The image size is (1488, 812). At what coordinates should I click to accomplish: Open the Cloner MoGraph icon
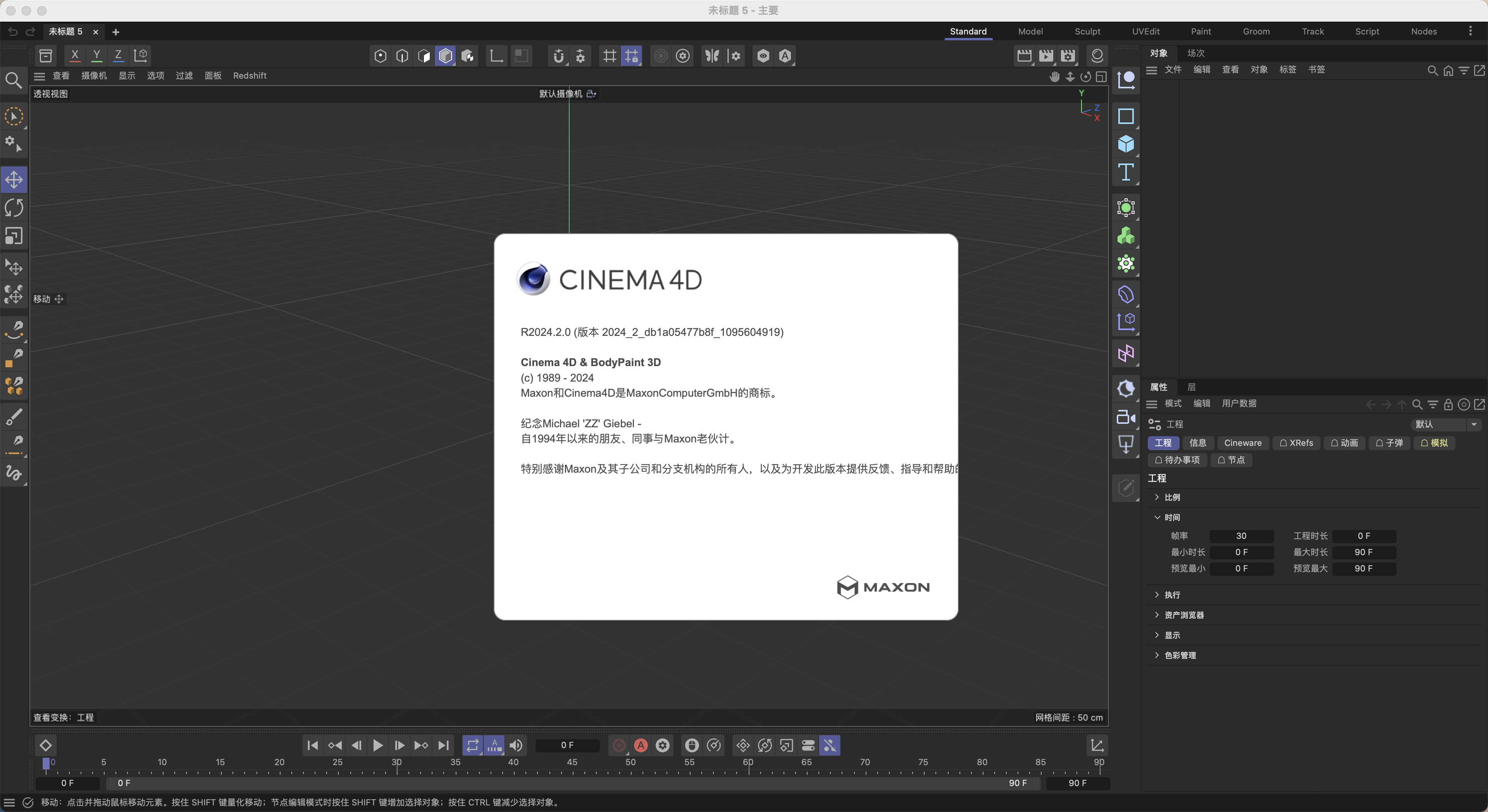coord(1126,236)
